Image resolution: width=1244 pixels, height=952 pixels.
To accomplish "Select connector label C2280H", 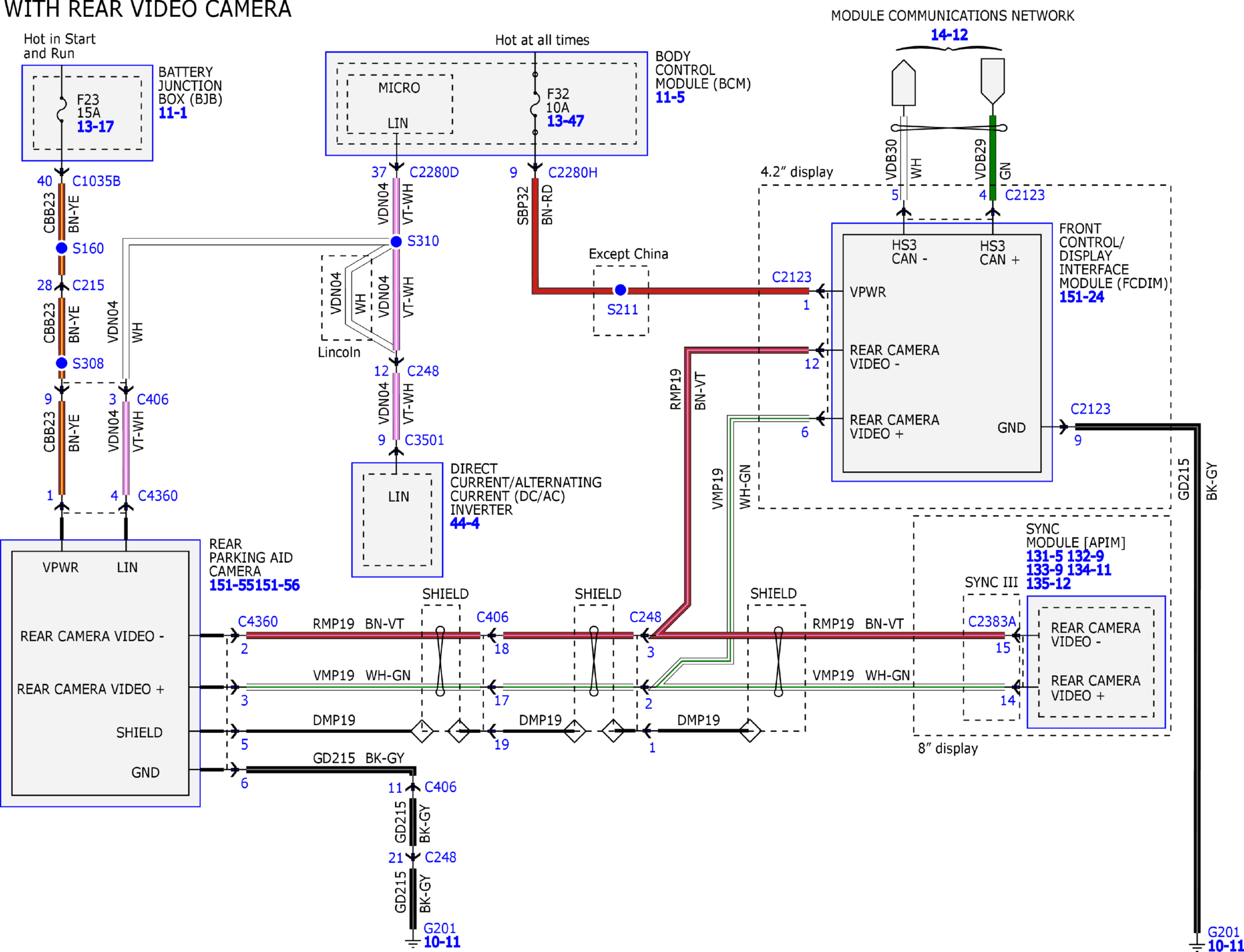I will coord(572,172).
